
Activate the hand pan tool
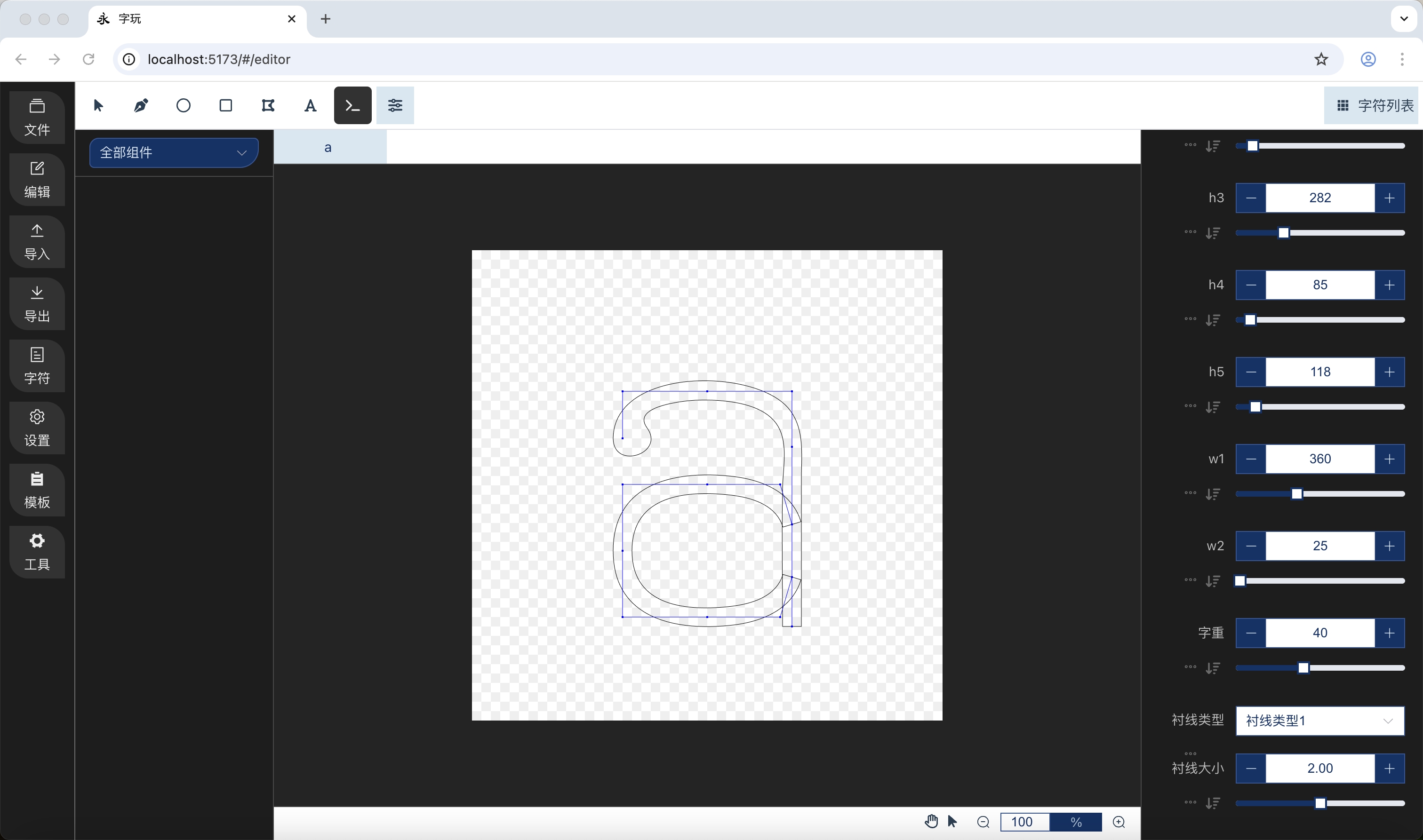(x=931, y=821)
